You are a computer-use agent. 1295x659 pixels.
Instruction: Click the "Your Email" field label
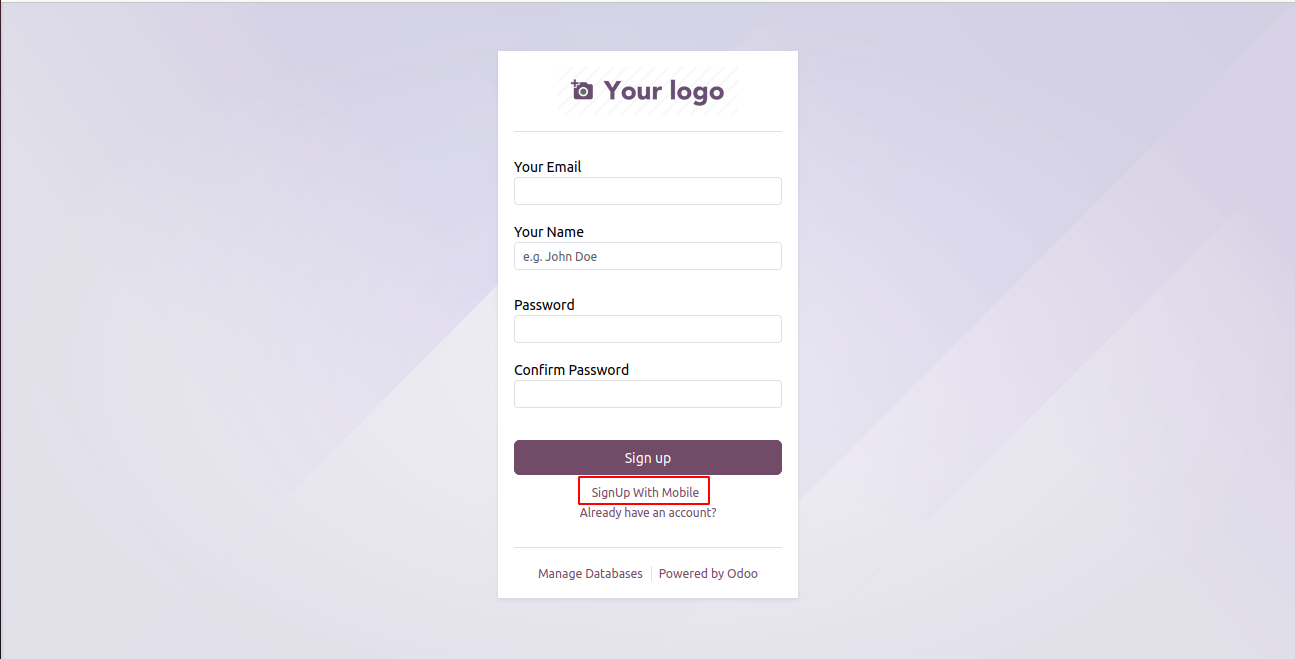tap(547, 167)
